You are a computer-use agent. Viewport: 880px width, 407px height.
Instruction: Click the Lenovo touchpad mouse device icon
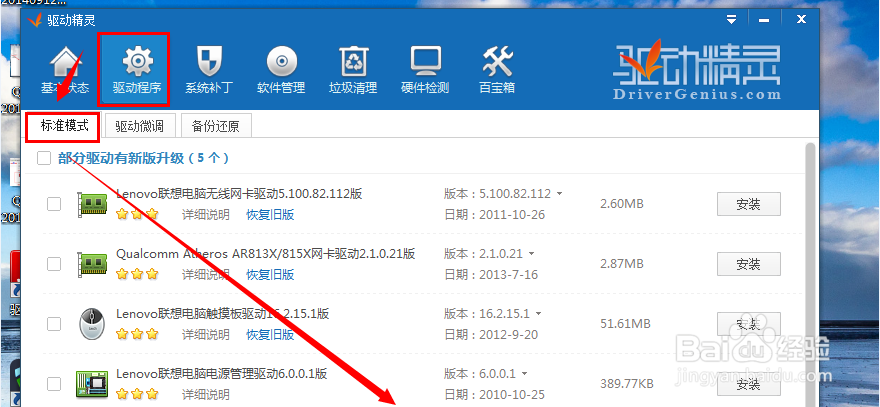91,324
